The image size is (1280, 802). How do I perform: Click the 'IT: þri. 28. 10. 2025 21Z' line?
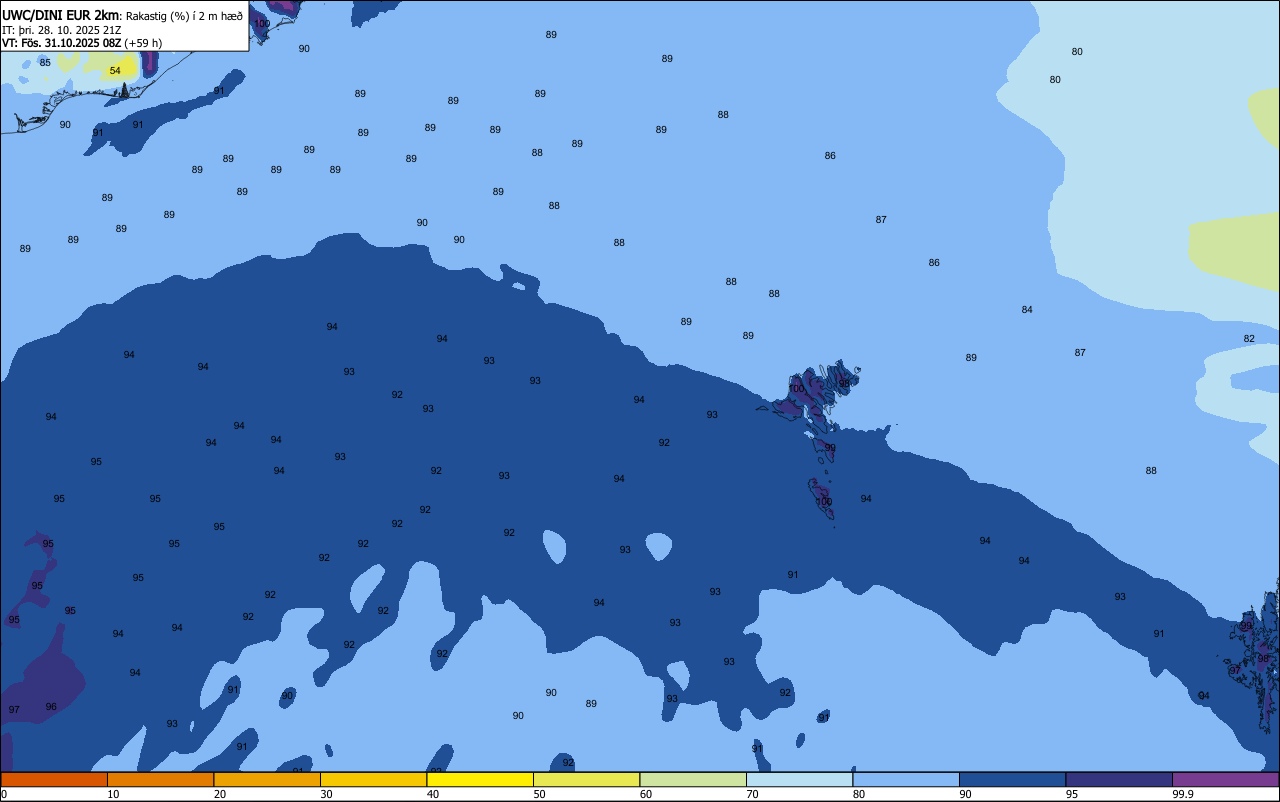point(62,30)
